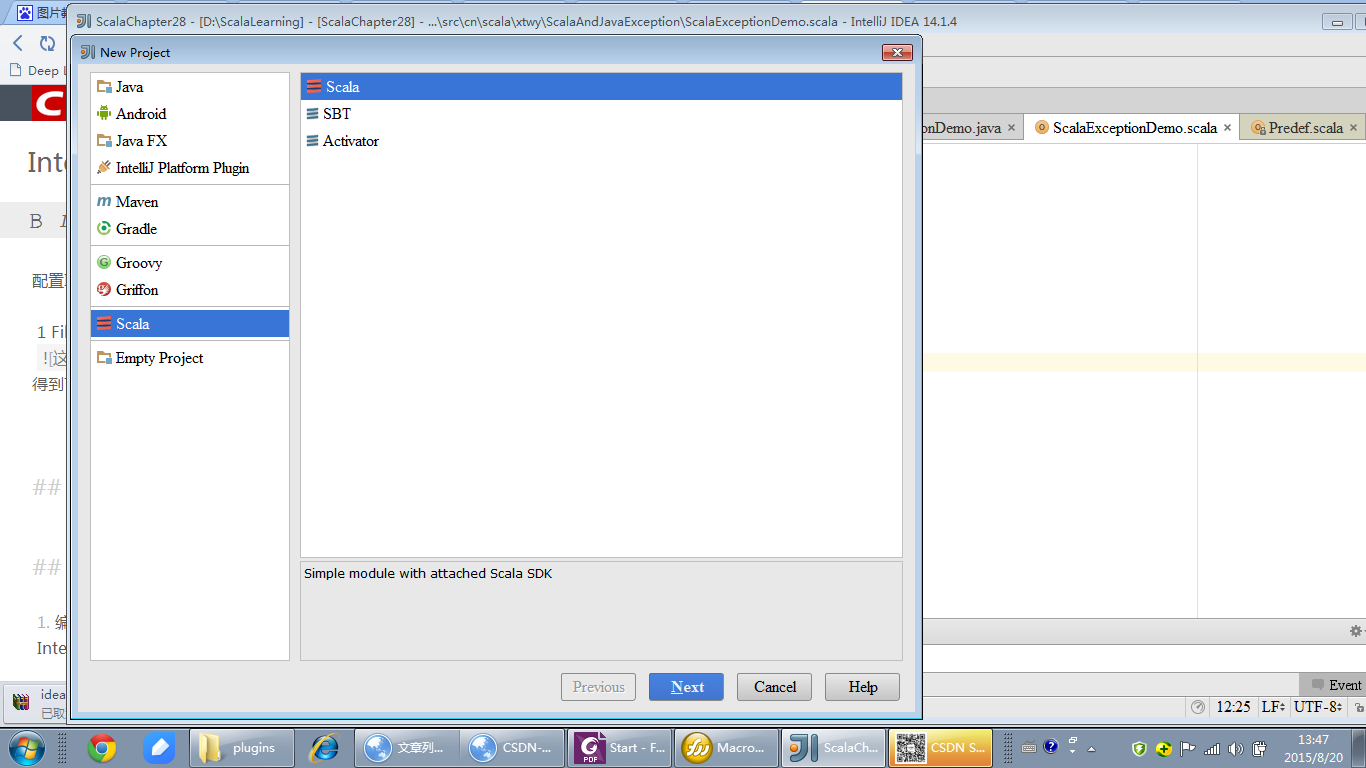Switch to the Macro taskbar window

coord(727,747)
